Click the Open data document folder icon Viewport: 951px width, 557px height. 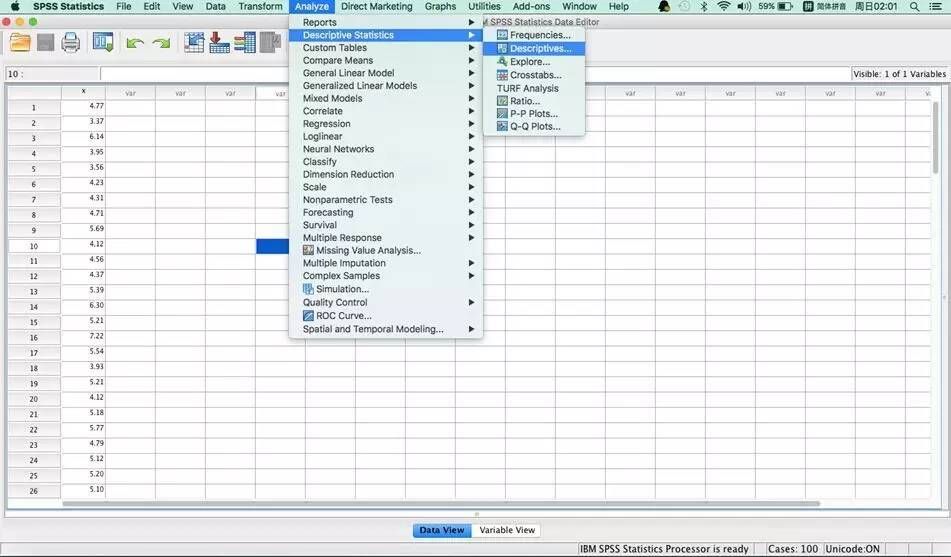pos(20,43)
